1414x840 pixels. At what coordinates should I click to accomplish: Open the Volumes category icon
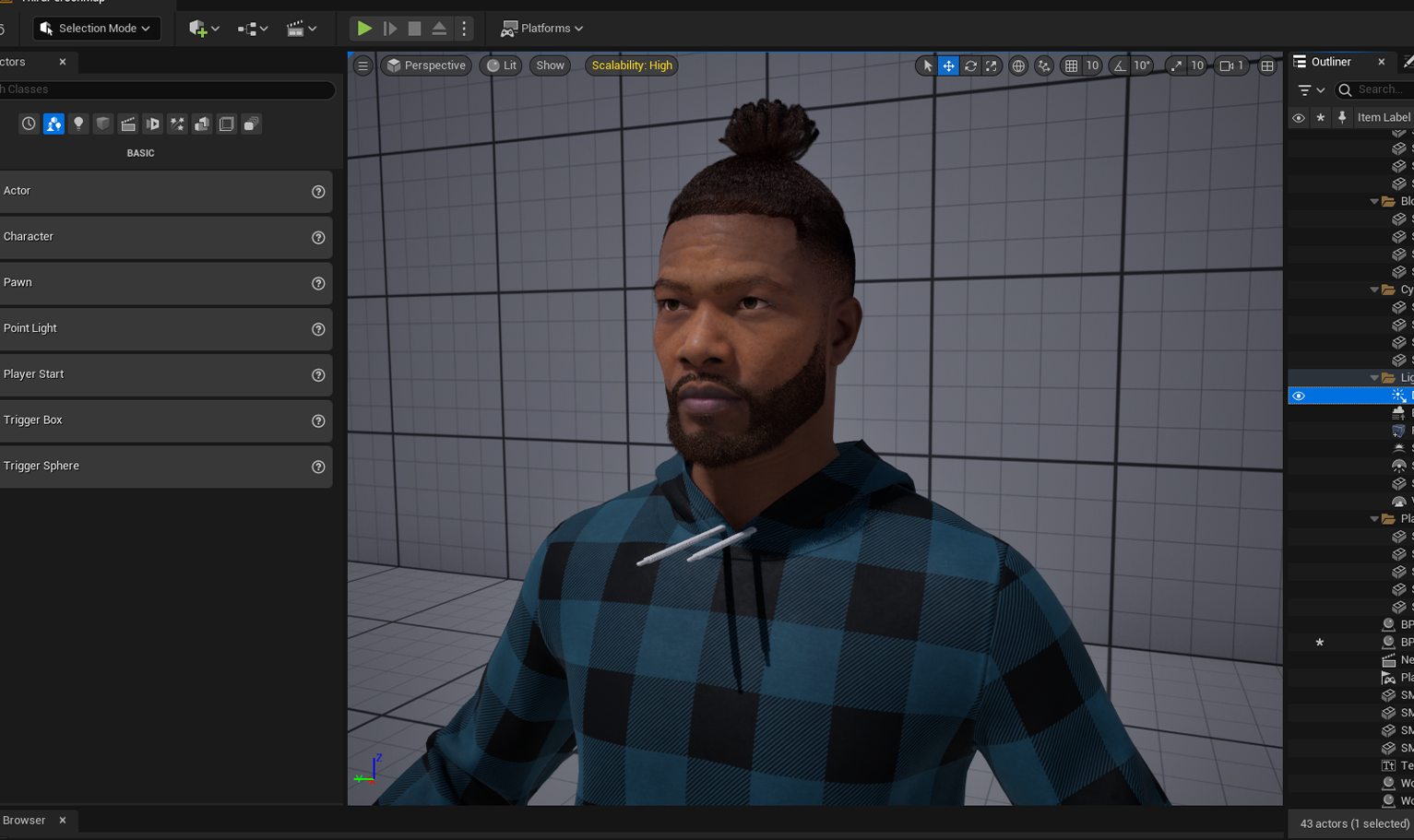[x=226, y=124]
